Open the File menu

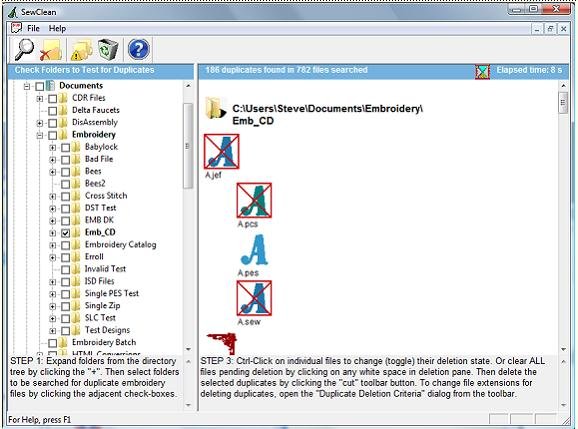tap(33, 28)
